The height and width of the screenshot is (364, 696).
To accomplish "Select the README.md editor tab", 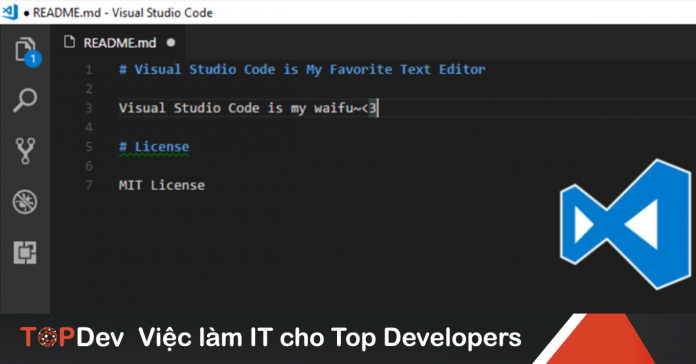I will coord(118,43).
